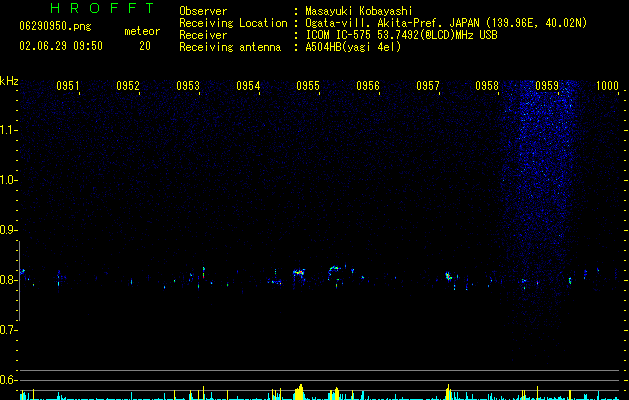Viewport: 629px width, 400px height.
Task: Select the Ogata-vill. Akita-Pref. JAPAN location text
Action: [x=446, y=23]
